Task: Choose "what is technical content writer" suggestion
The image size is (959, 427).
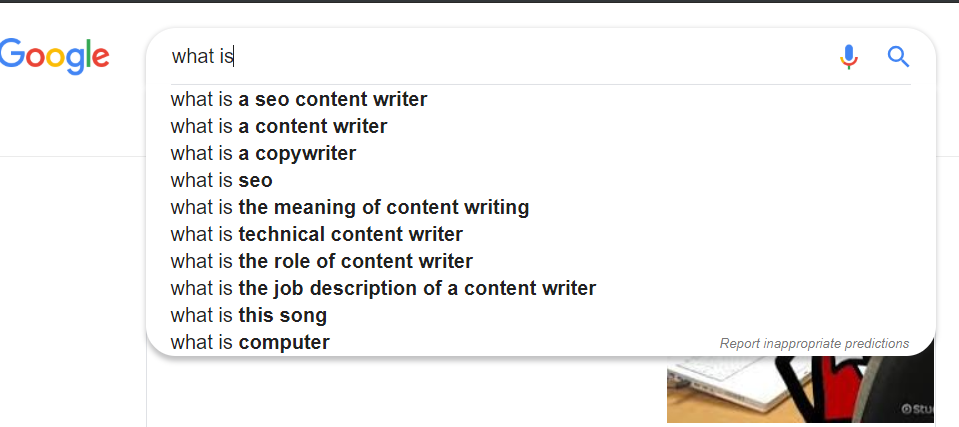Action: click(x=317, y=235)
